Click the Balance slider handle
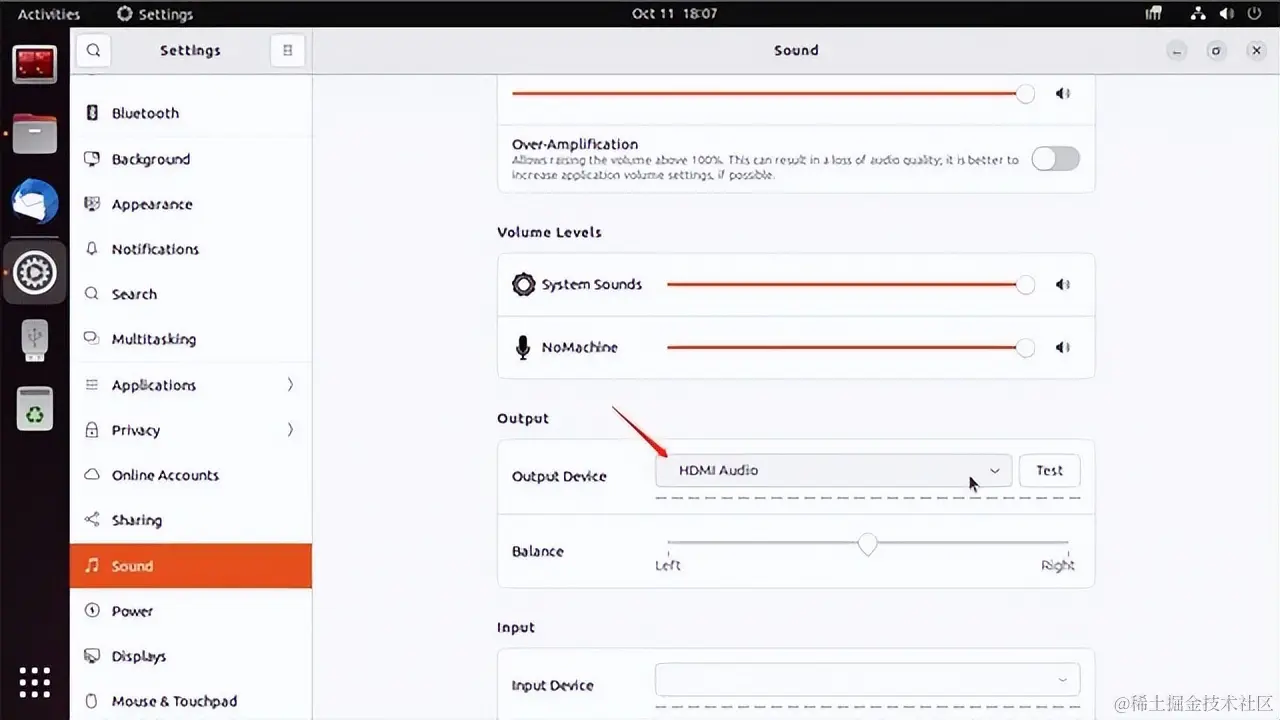Screen dimensions: 1280x720 [868, 544]
